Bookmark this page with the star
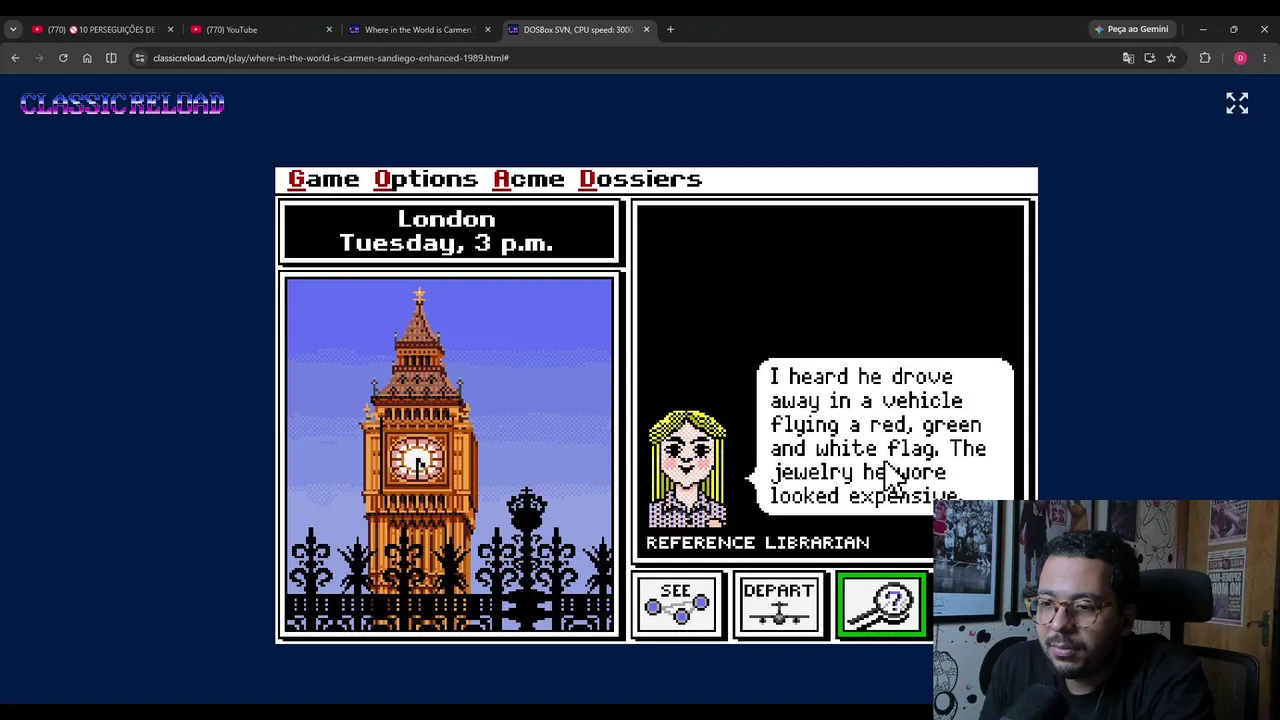The width and height of the screenshot is (1280, 720). point(1171,58)
